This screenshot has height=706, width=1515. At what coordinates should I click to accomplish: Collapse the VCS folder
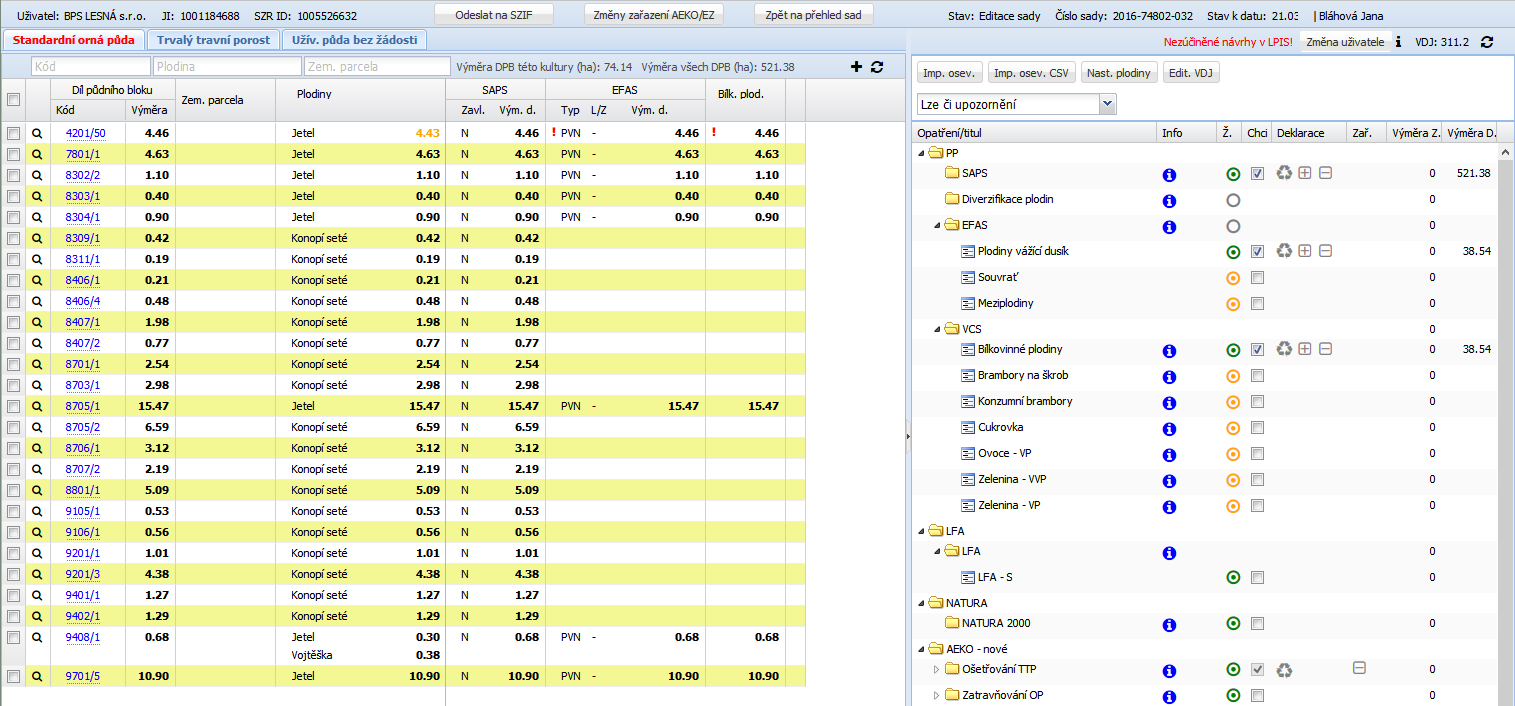937,329
